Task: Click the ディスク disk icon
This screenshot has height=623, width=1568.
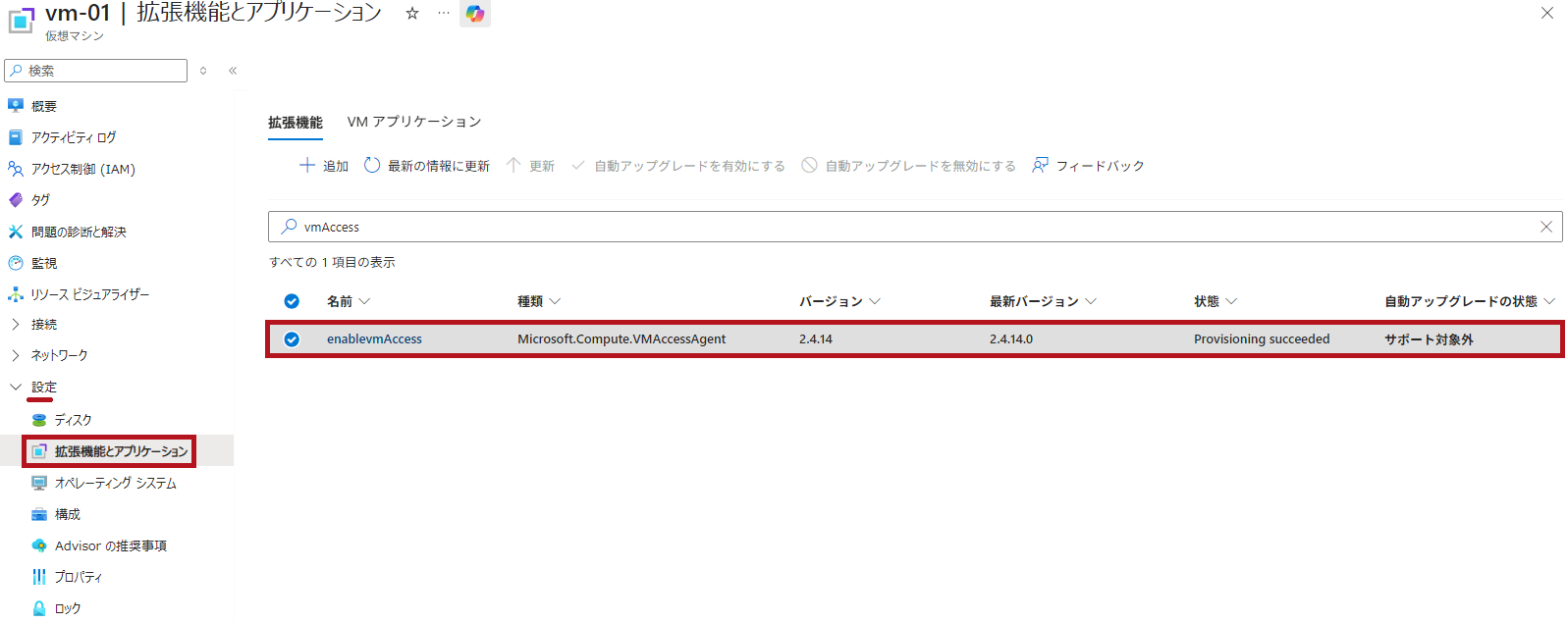Action: 39,420
